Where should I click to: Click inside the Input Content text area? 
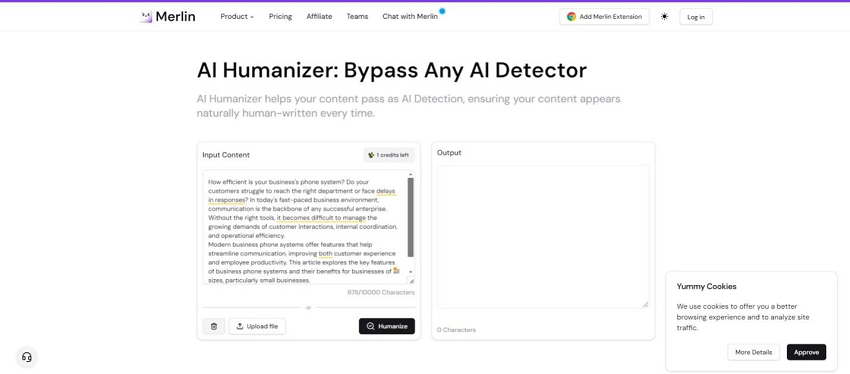(305, 227)
